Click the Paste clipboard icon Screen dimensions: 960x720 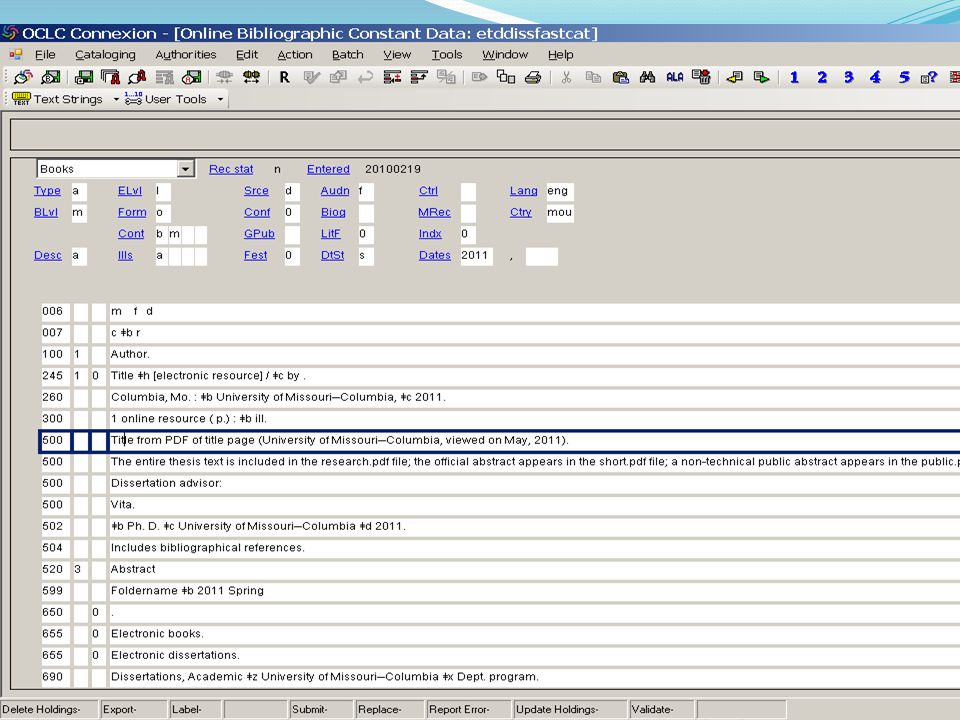click(620, 77)
